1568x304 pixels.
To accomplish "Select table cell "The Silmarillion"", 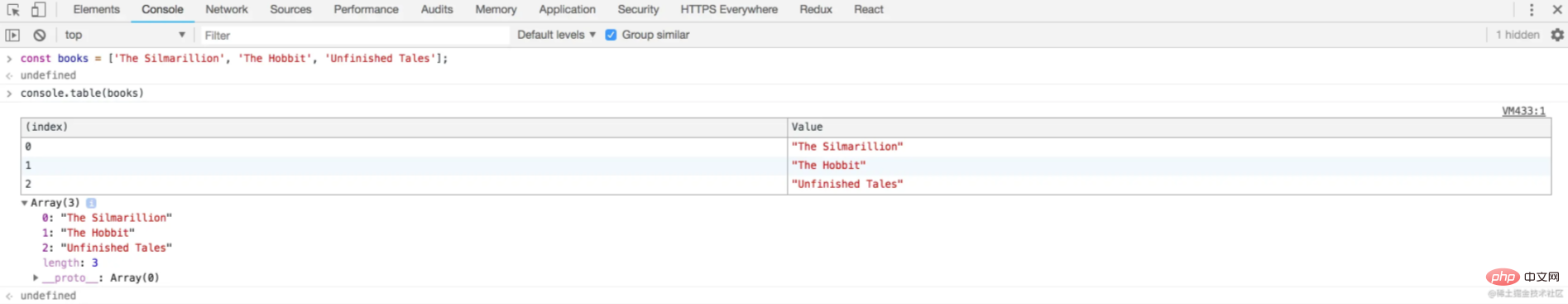I will click(1168, 147).
